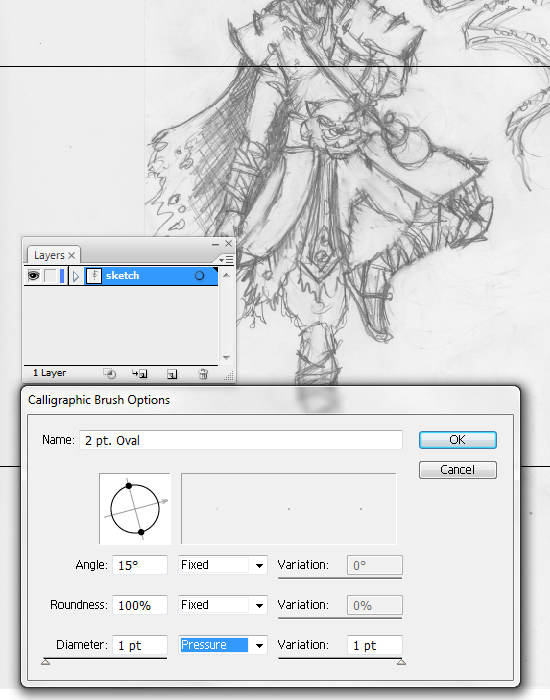Viewport: 550px width, 700px height.
Task: Open the Roundness Fixed dropdown
Action: 223,605
